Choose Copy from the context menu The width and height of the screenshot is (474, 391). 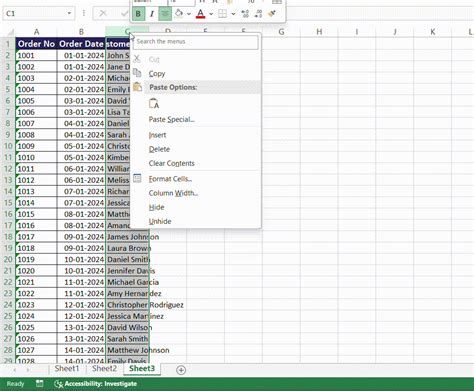pyautogui.click(x=157, y=74)
